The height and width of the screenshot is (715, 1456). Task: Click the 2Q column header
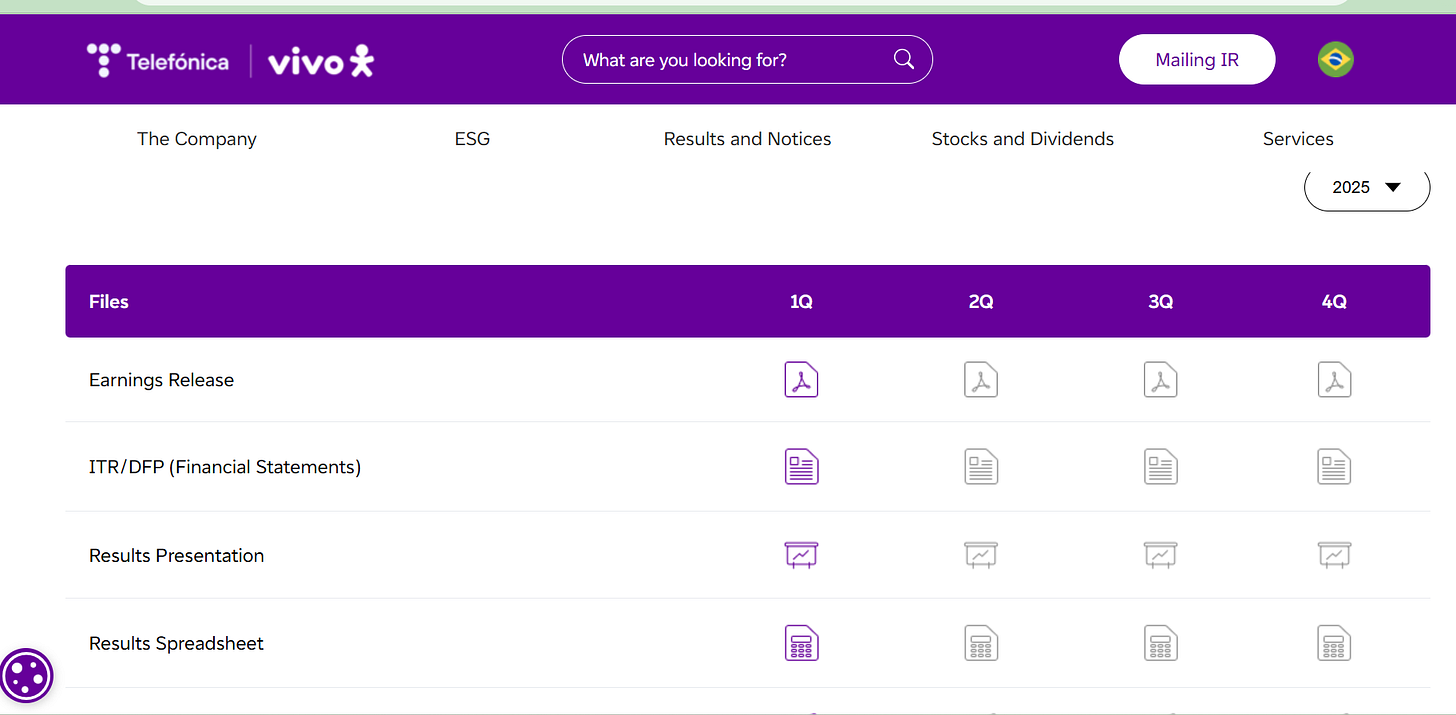[981, 301]
